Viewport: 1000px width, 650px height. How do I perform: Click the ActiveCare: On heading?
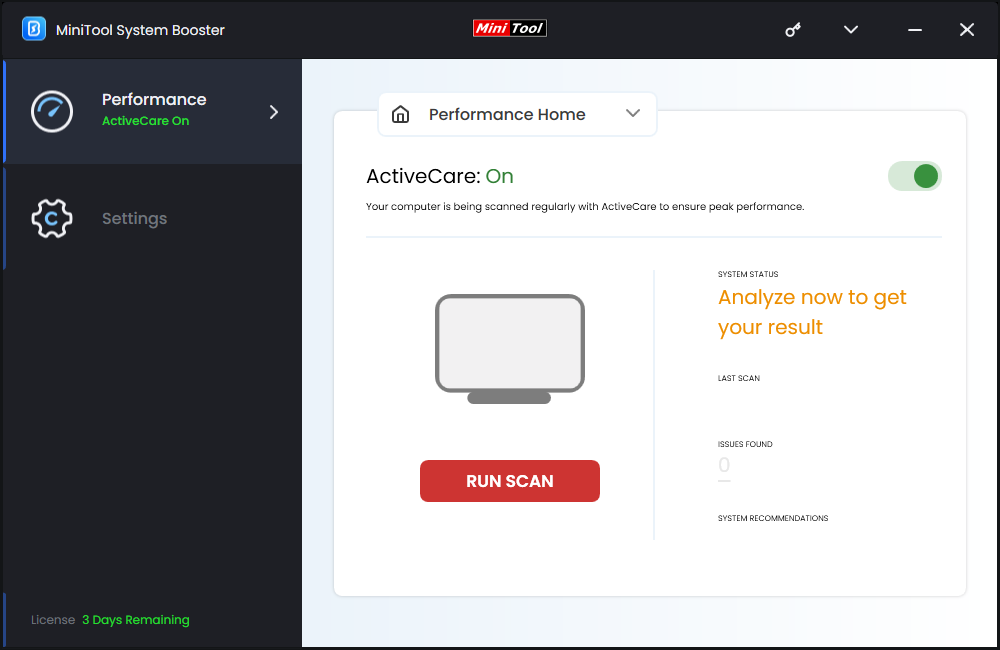pos(441,176)
